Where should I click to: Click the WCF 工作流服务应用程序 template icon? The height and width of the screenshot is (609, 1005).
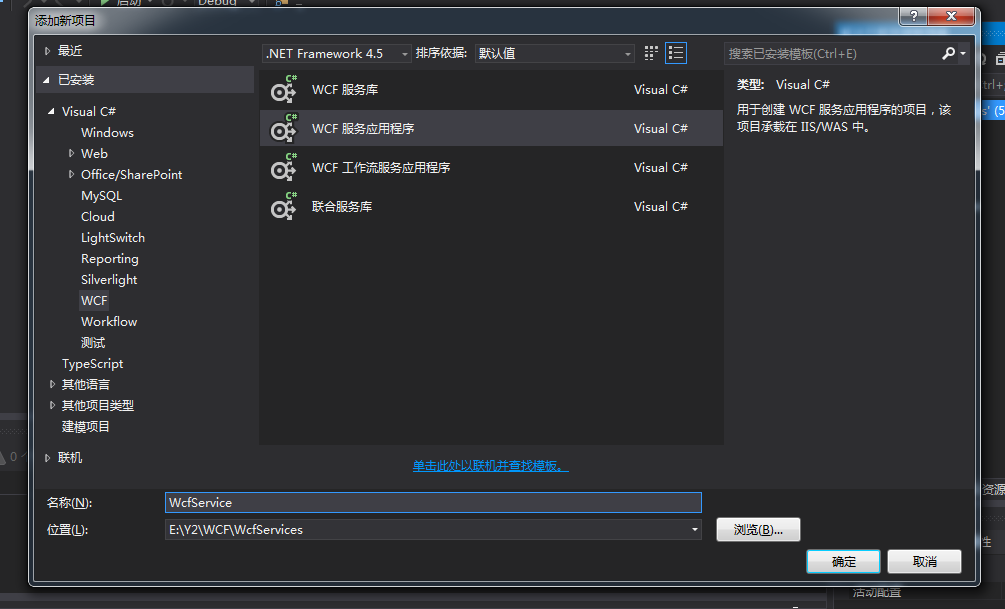283,167
